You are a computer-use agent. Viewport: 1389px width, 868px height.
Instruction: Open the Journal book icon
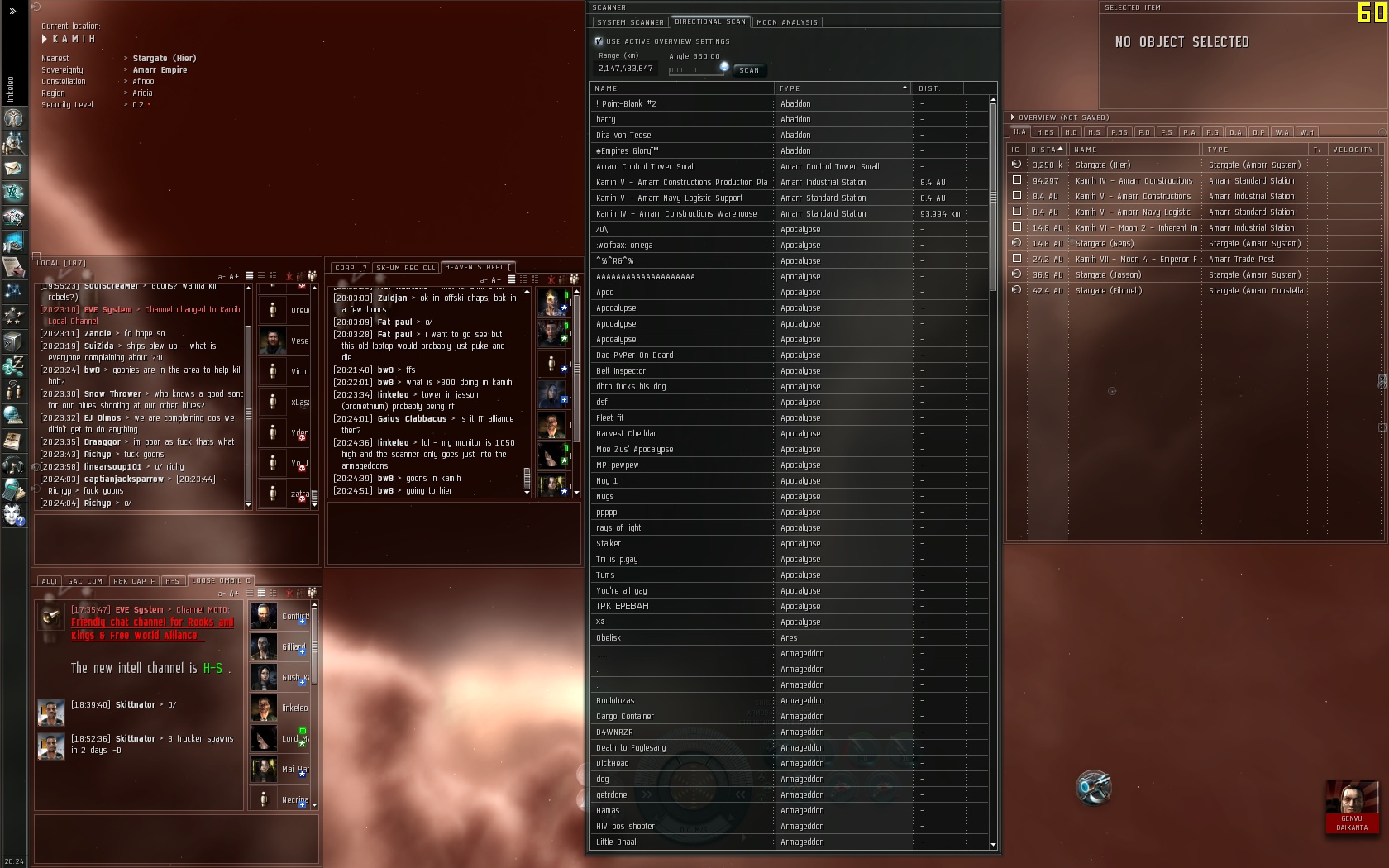tap(13, 440)
